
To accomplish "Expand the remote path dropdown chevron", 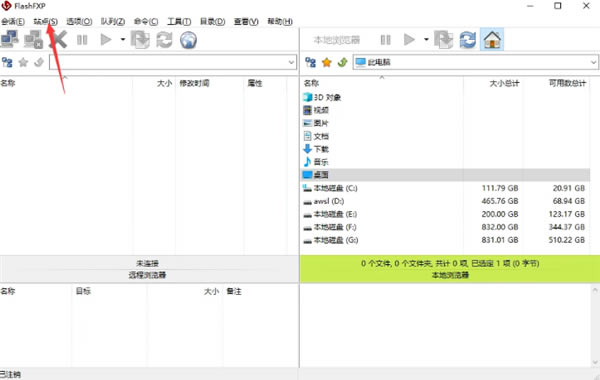I will (x=291, y=62).
